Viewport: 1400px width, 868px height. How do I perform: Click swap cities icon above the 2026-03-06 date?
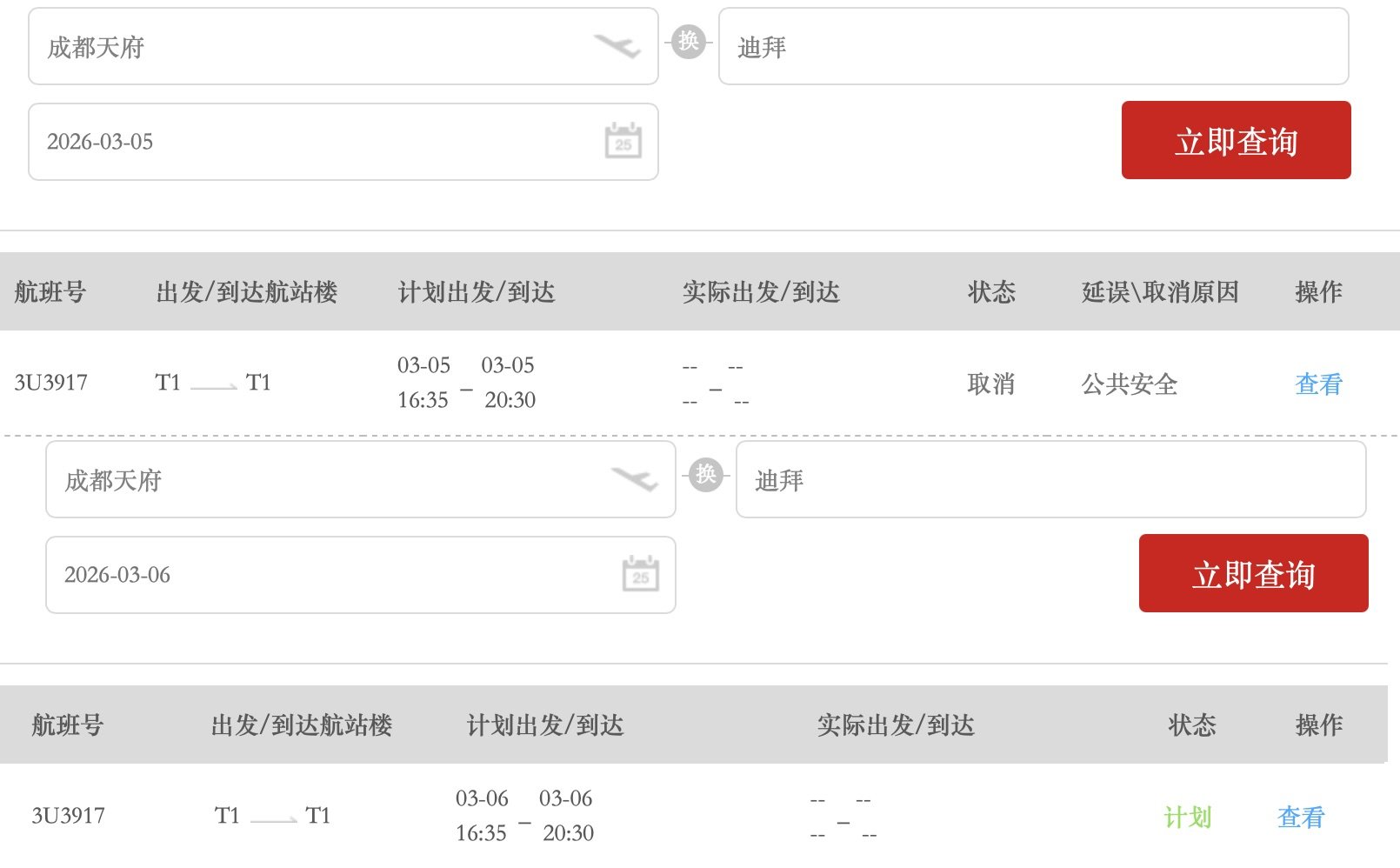(x=705, y=474)
